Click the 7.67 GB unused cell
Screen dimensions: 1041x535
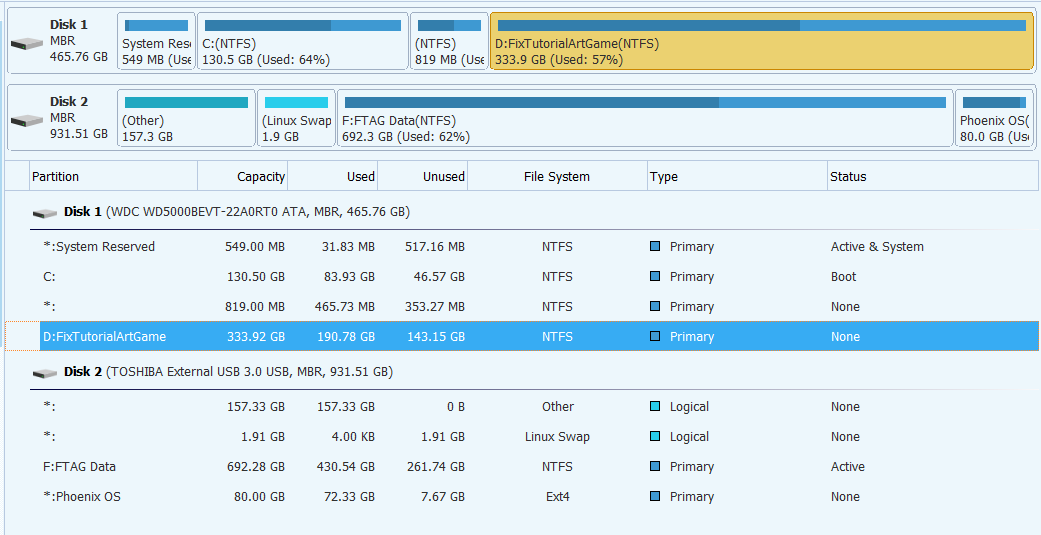coord(443,496)
